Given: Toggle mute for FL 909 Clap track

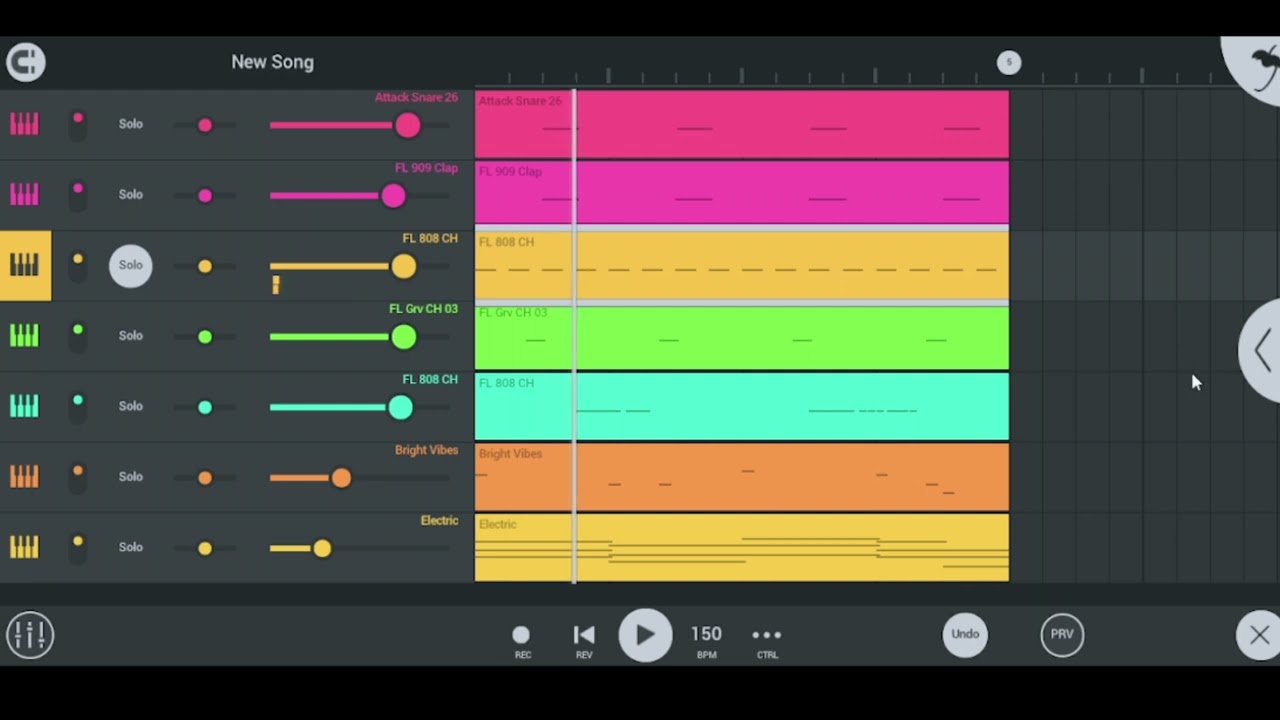Looking at the screenshot, I should [x=77, y=194].
